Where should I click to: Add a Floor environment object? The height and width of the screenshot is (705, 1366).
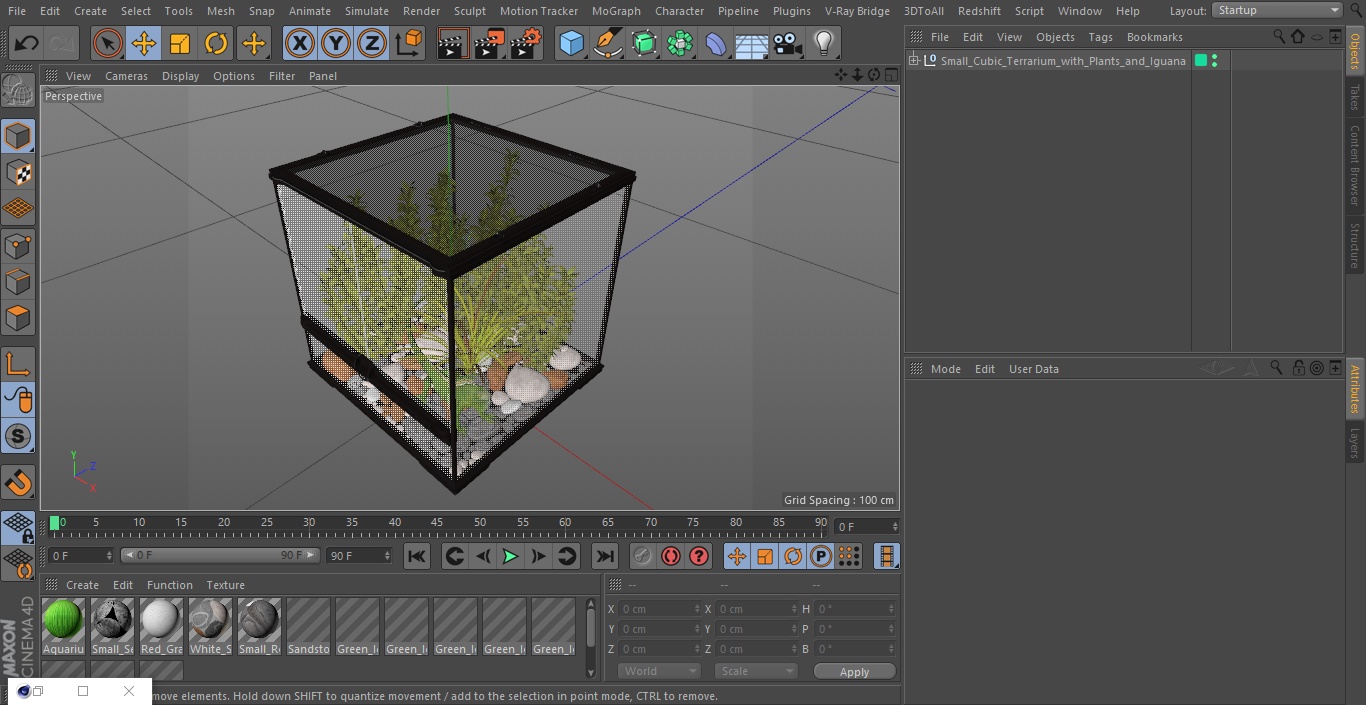point(752,43)
